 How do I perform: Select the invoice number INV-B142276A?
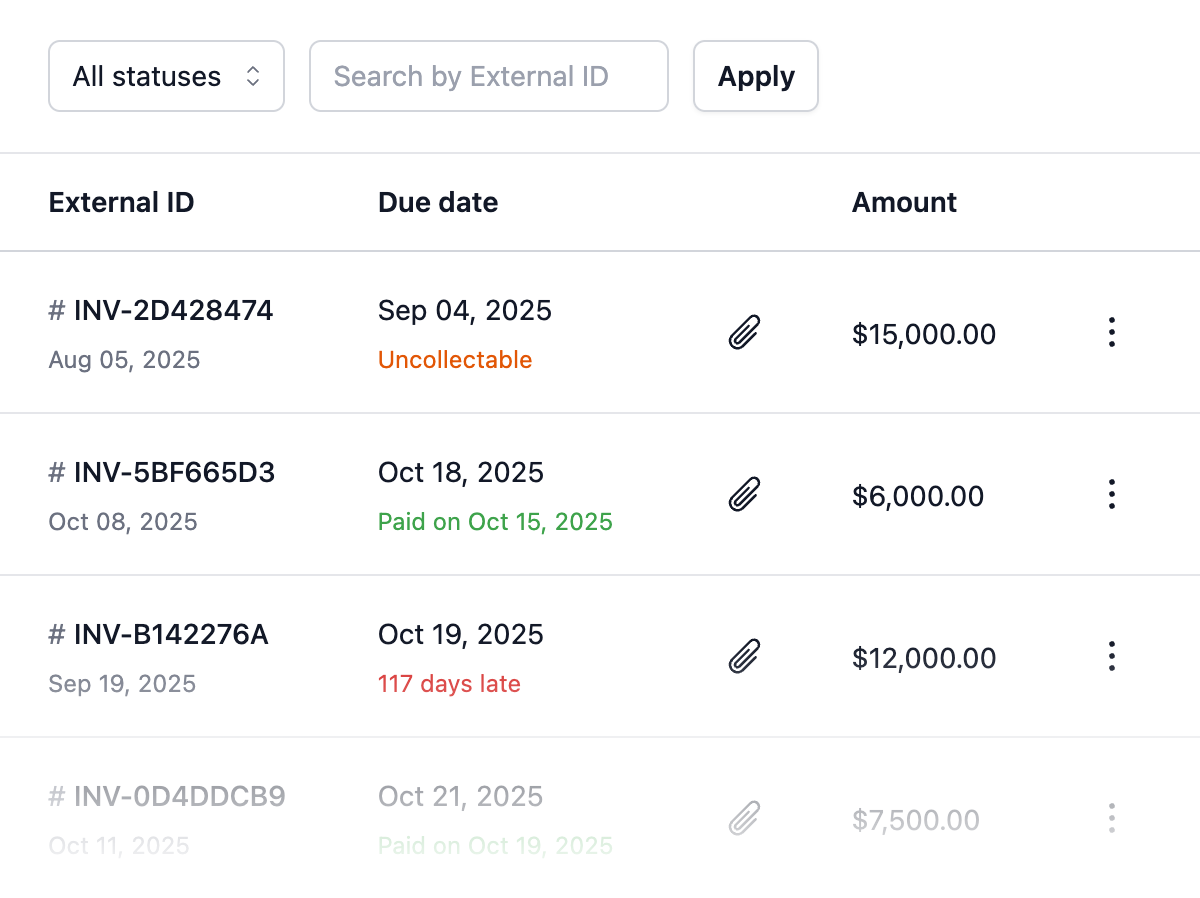[171, 635]
